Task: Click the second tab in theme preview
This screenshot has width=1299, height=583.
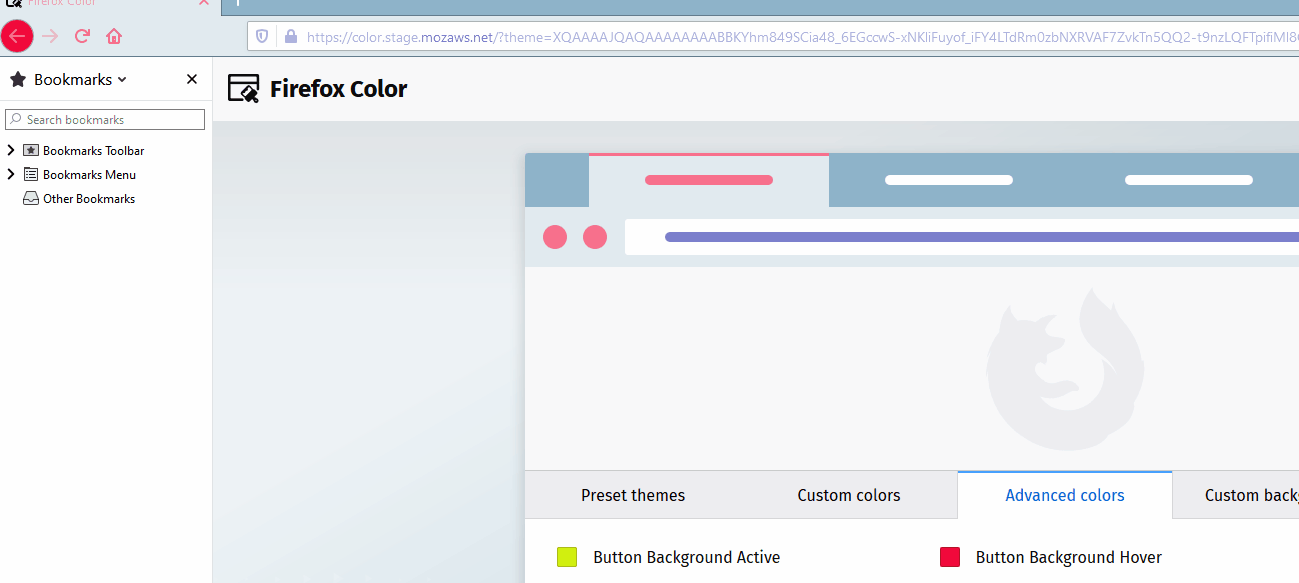Action: pos(949,180)
